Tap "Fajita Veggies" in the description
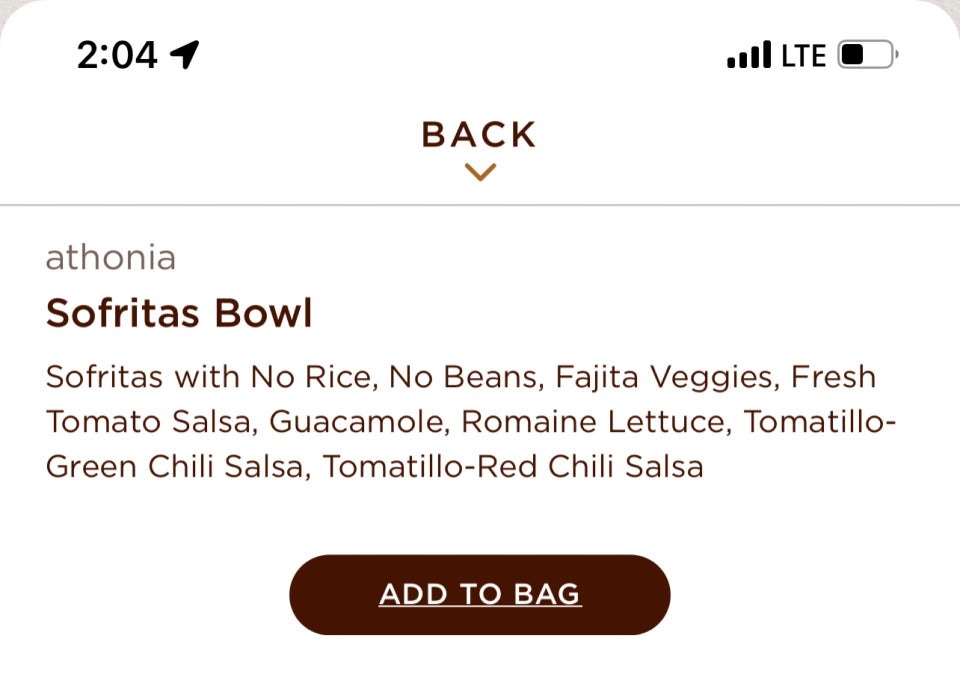 pyautogui.click(x=664, y=378)
